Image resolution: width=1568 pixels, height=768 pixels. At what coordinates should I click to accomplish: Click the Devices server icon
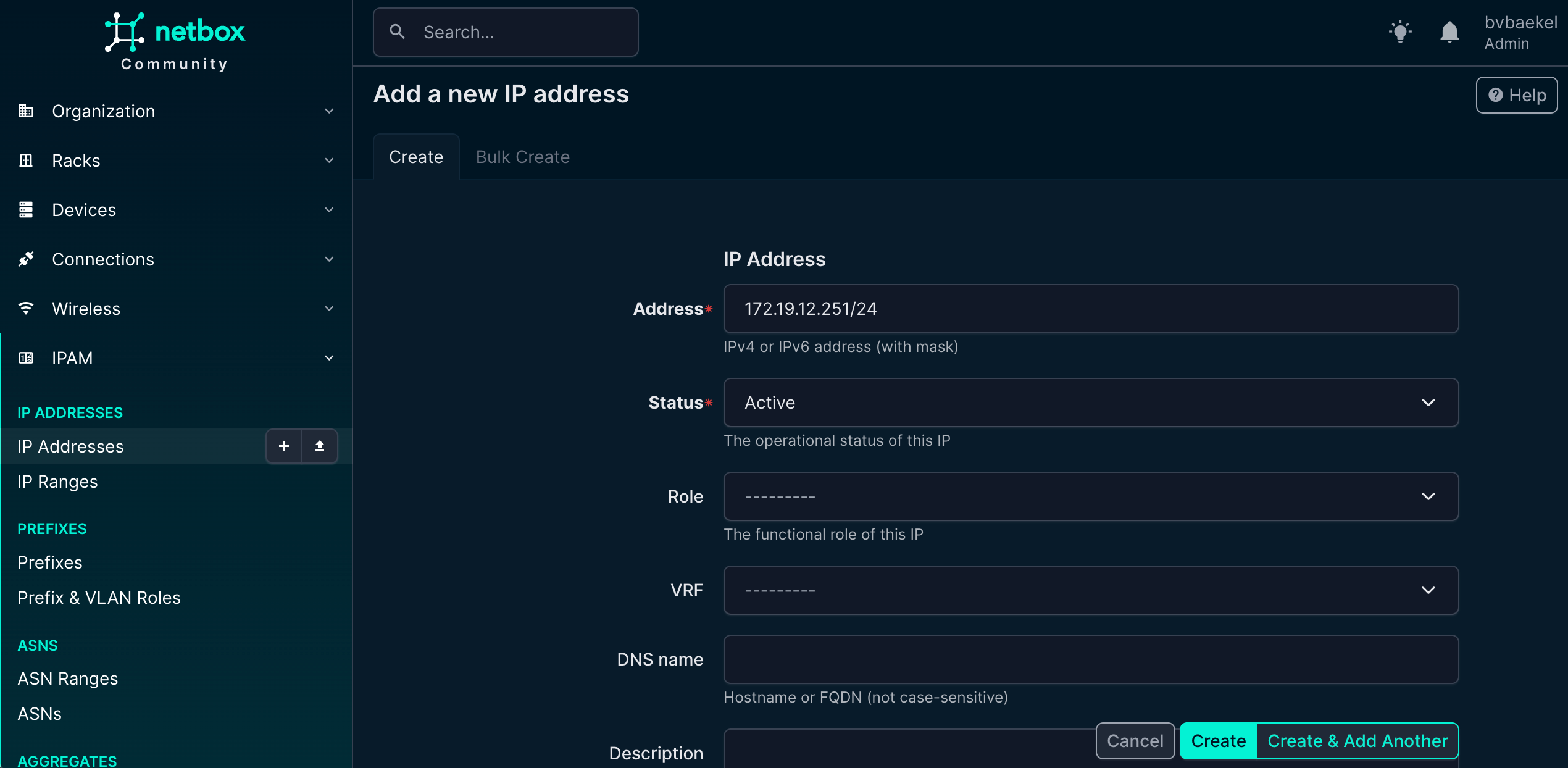(26, 210)
